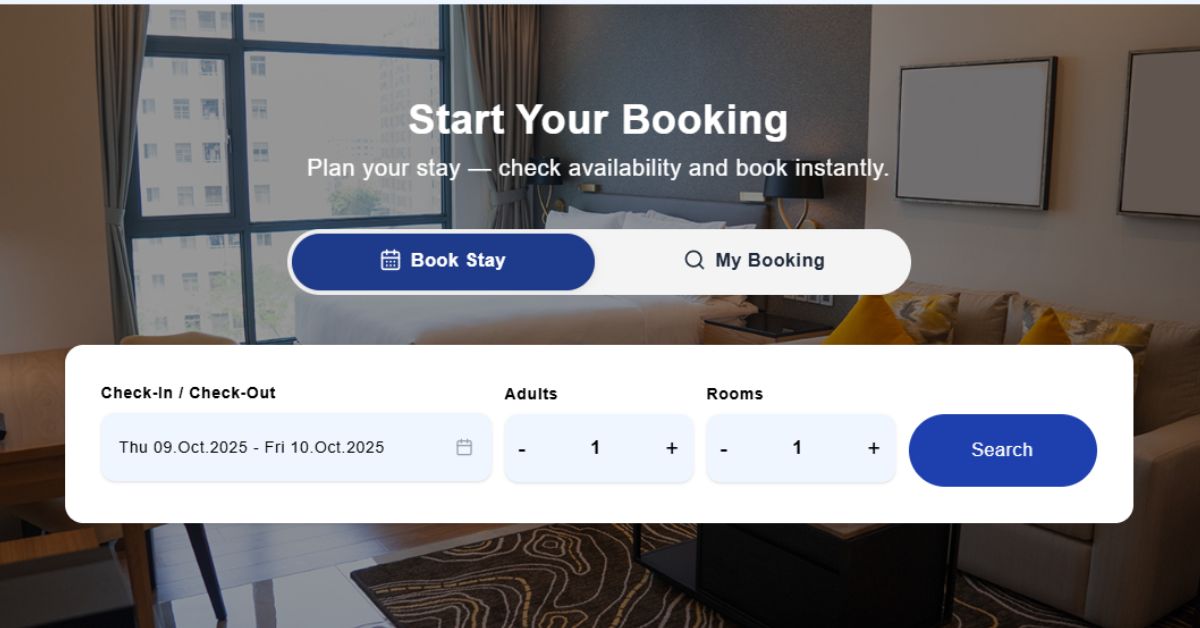1200x628 pixels.
Task: Decrease the Rooms count with minus
Action: tap(722, 448)
